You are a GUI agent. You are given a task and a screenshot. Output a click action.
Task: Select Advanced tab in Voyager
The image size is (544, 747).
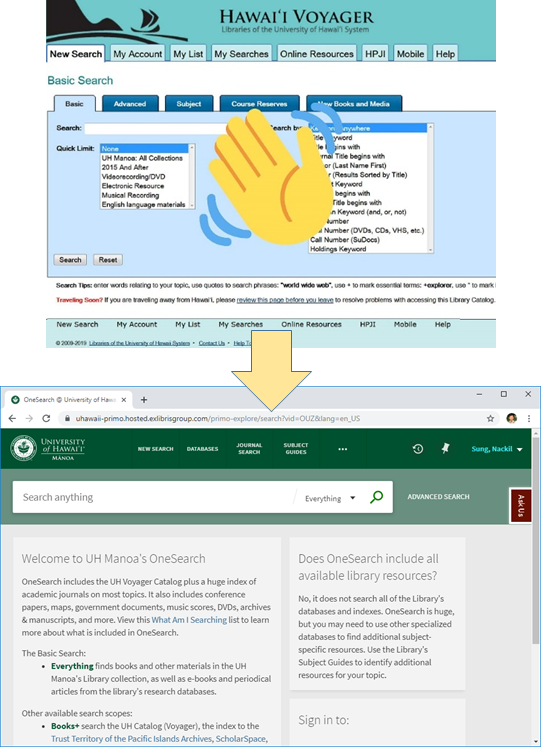130,104
